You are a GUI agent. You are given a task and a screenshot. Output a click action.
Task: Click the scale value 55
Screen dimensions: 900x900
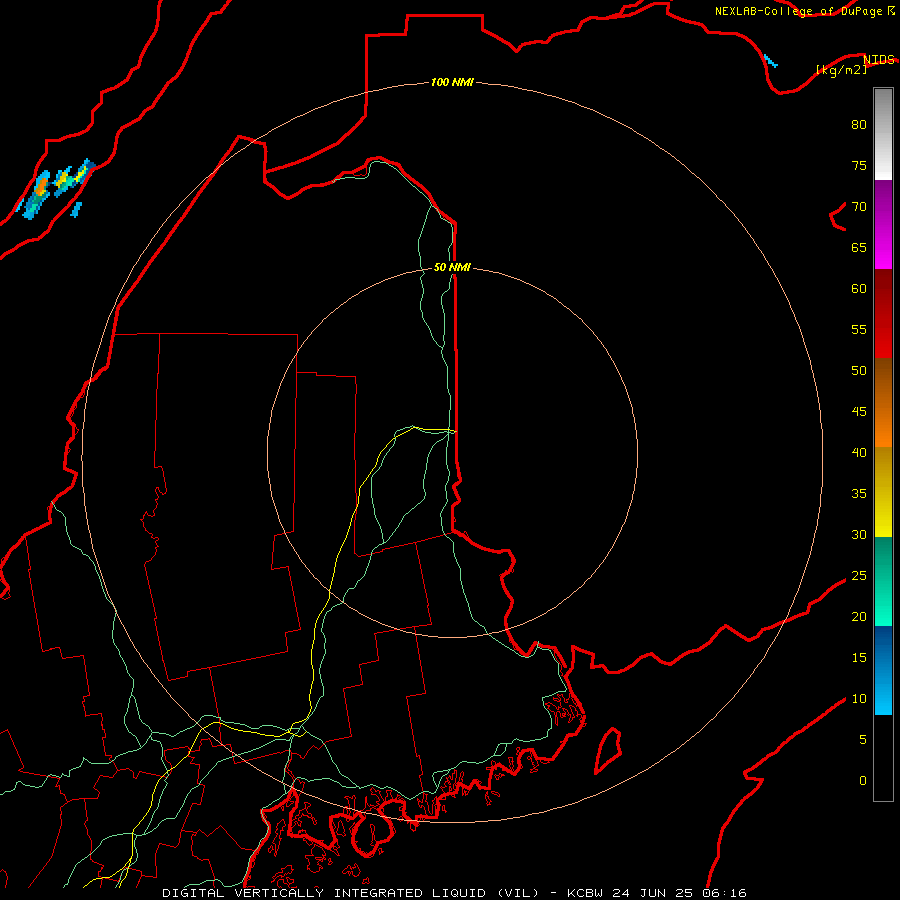[859, 329]
